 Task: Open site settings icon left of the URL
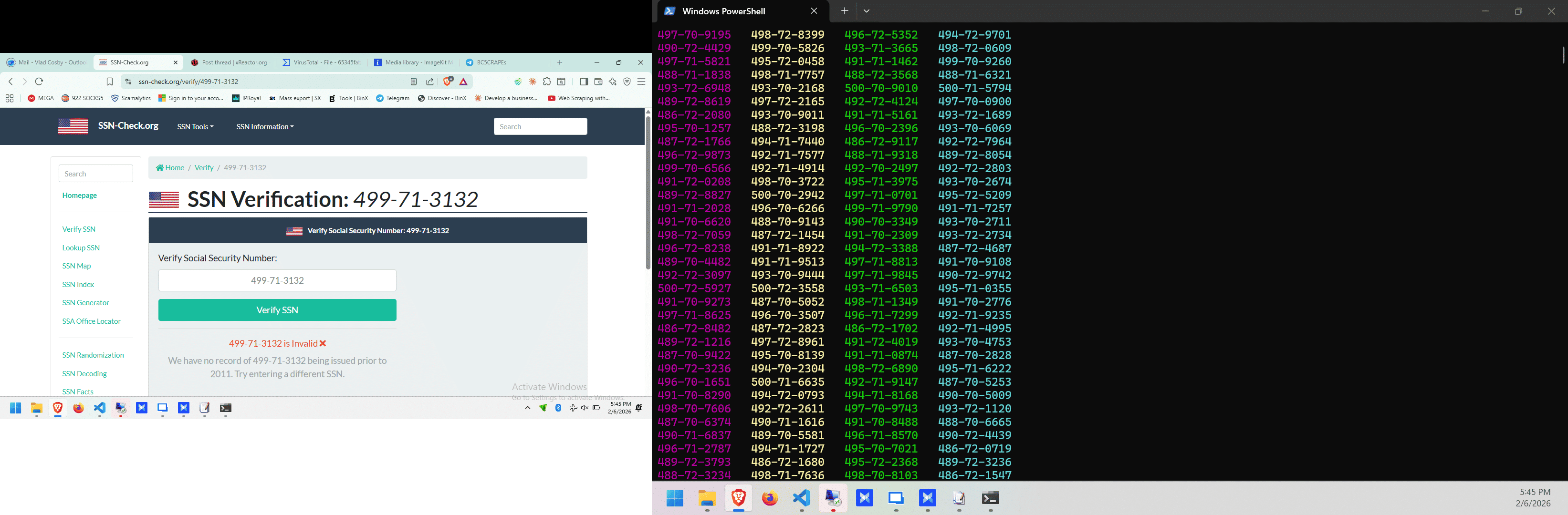(x=127, y=82)
